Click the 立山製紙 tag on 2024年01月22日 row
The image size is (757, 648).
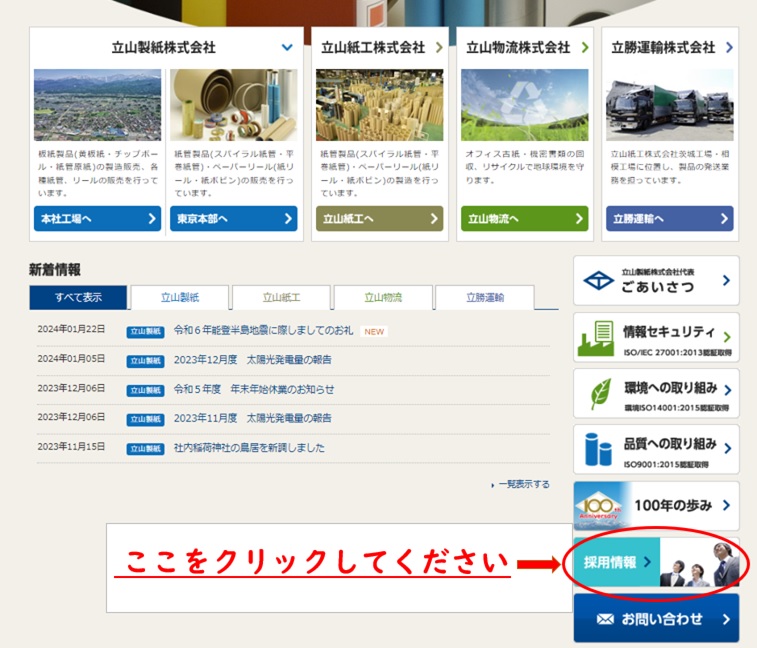145,332
